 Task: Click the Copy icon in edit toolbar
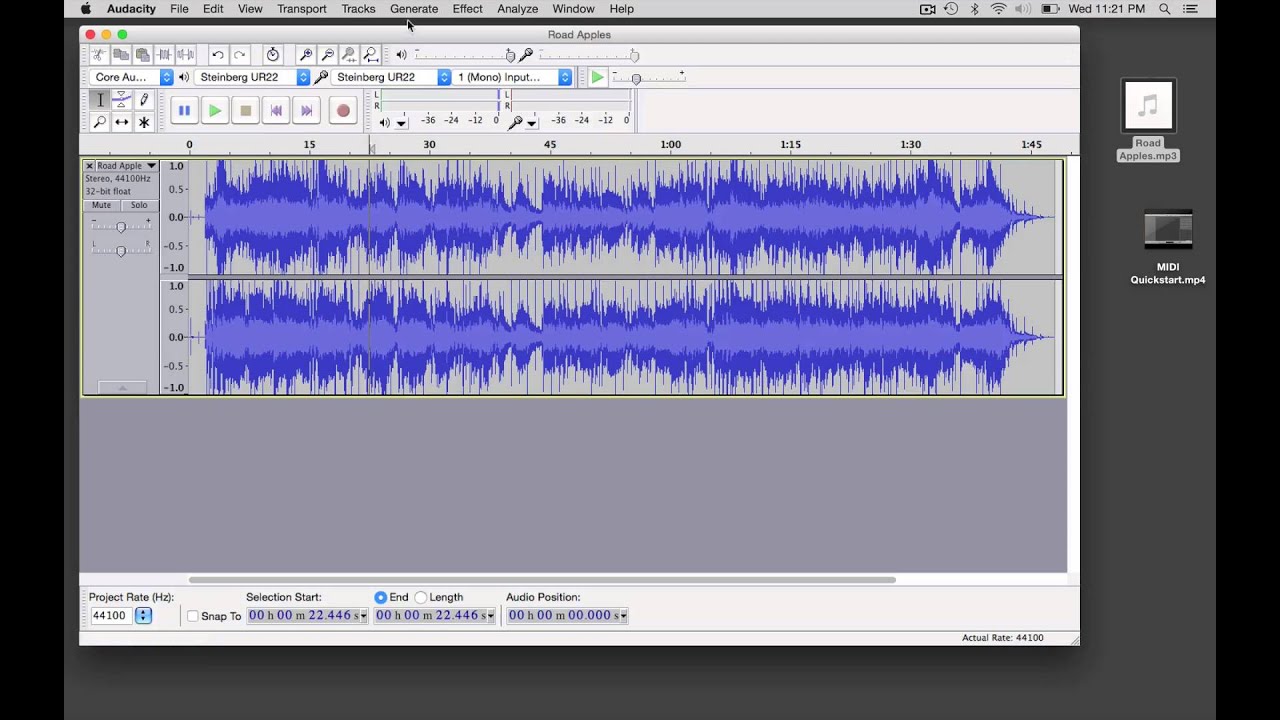tap(121, 55)
